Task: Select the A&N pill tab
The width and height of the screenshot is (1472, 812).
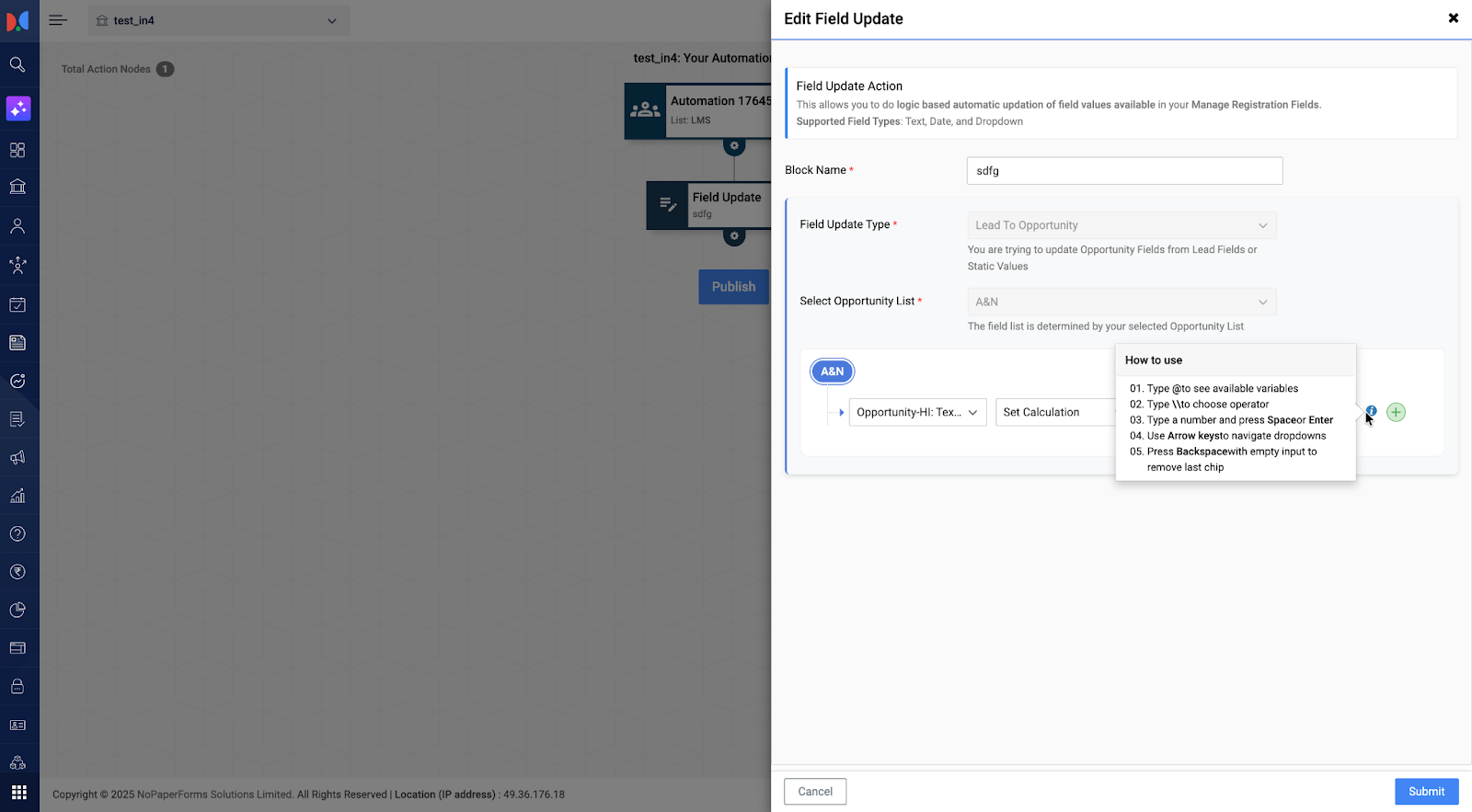Action: (x=832, y=372)
